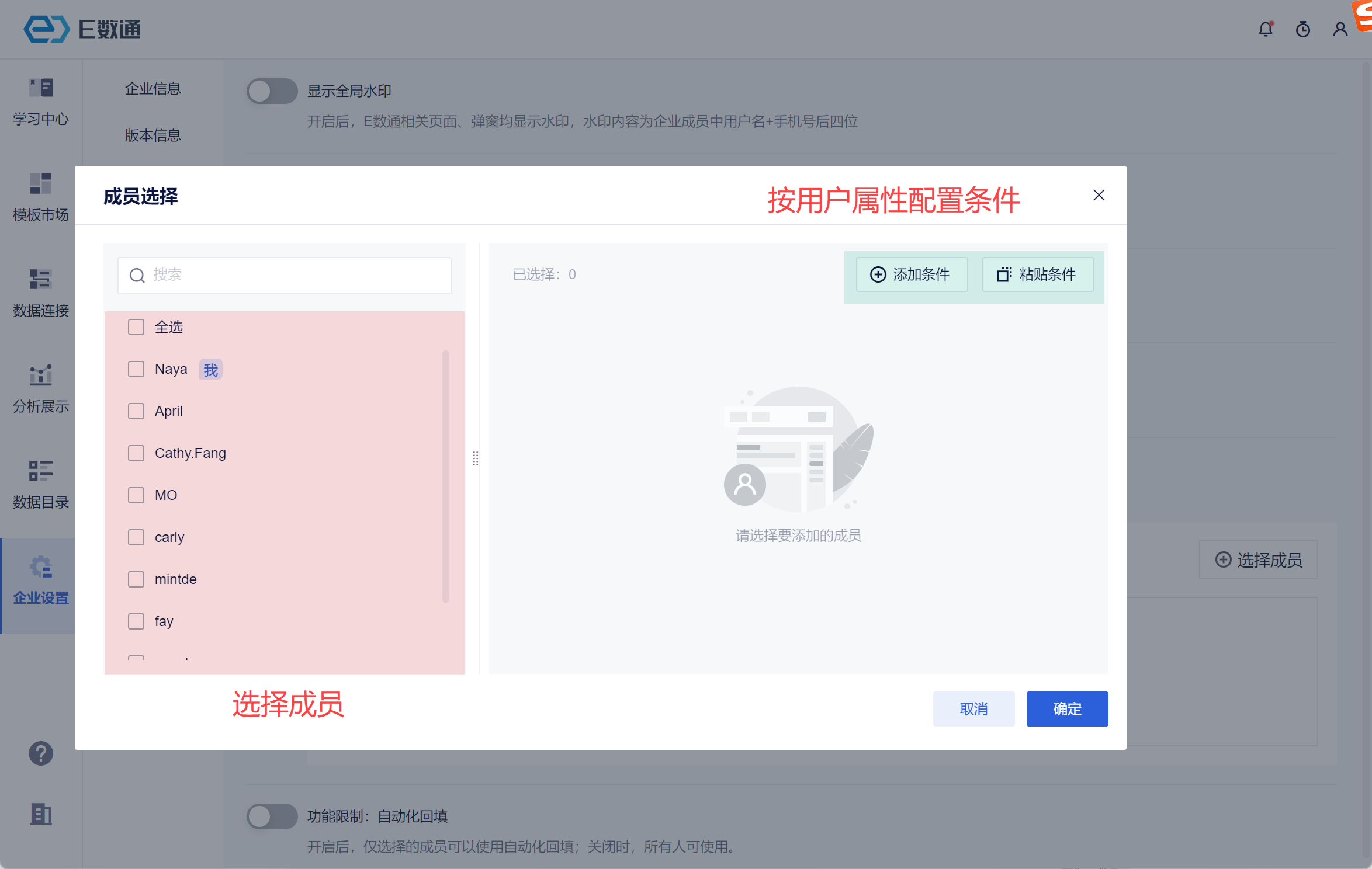Viewport: 1372px width, 869px height.
Task: Tick the checkbox next to mintde
Action: (136, 579)
